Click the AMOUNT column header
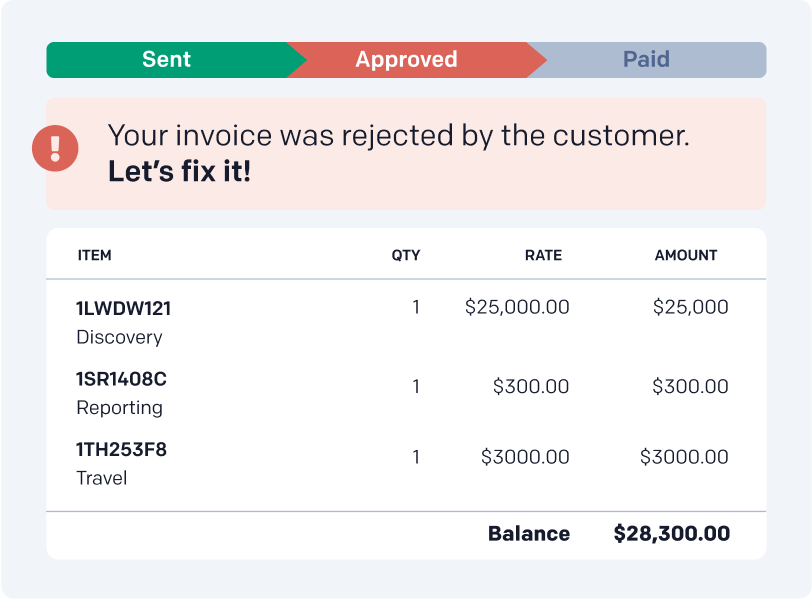 tap(686, 255)
